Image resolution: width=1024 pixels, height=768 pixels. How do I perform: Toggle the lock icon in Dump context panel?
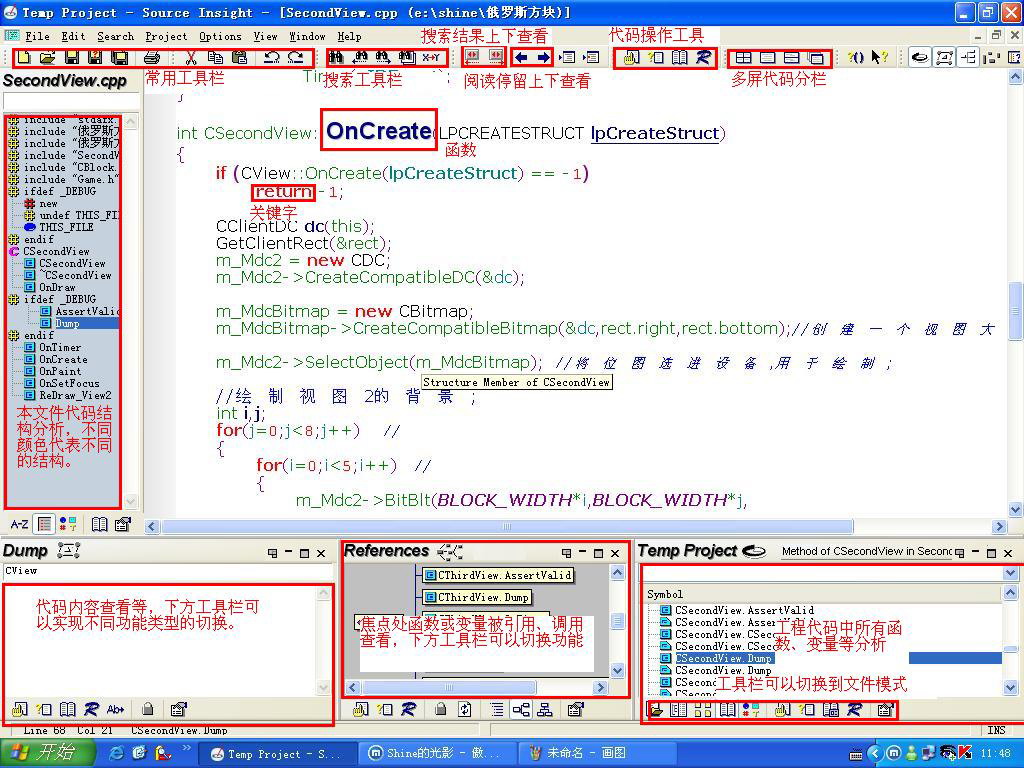pos(148,709)
